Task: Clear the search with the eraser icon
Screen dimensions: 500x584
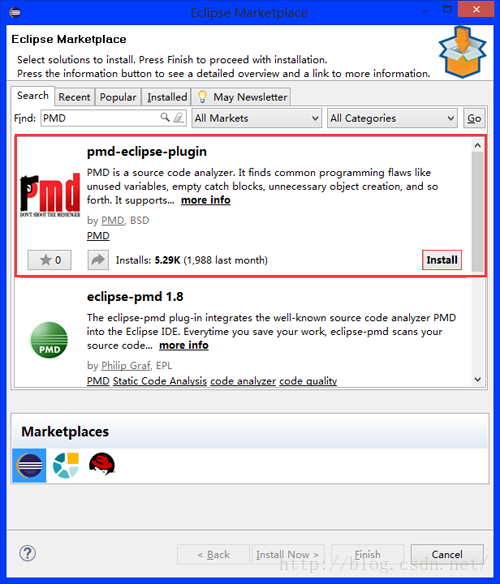Action: [x=179, y=118]
